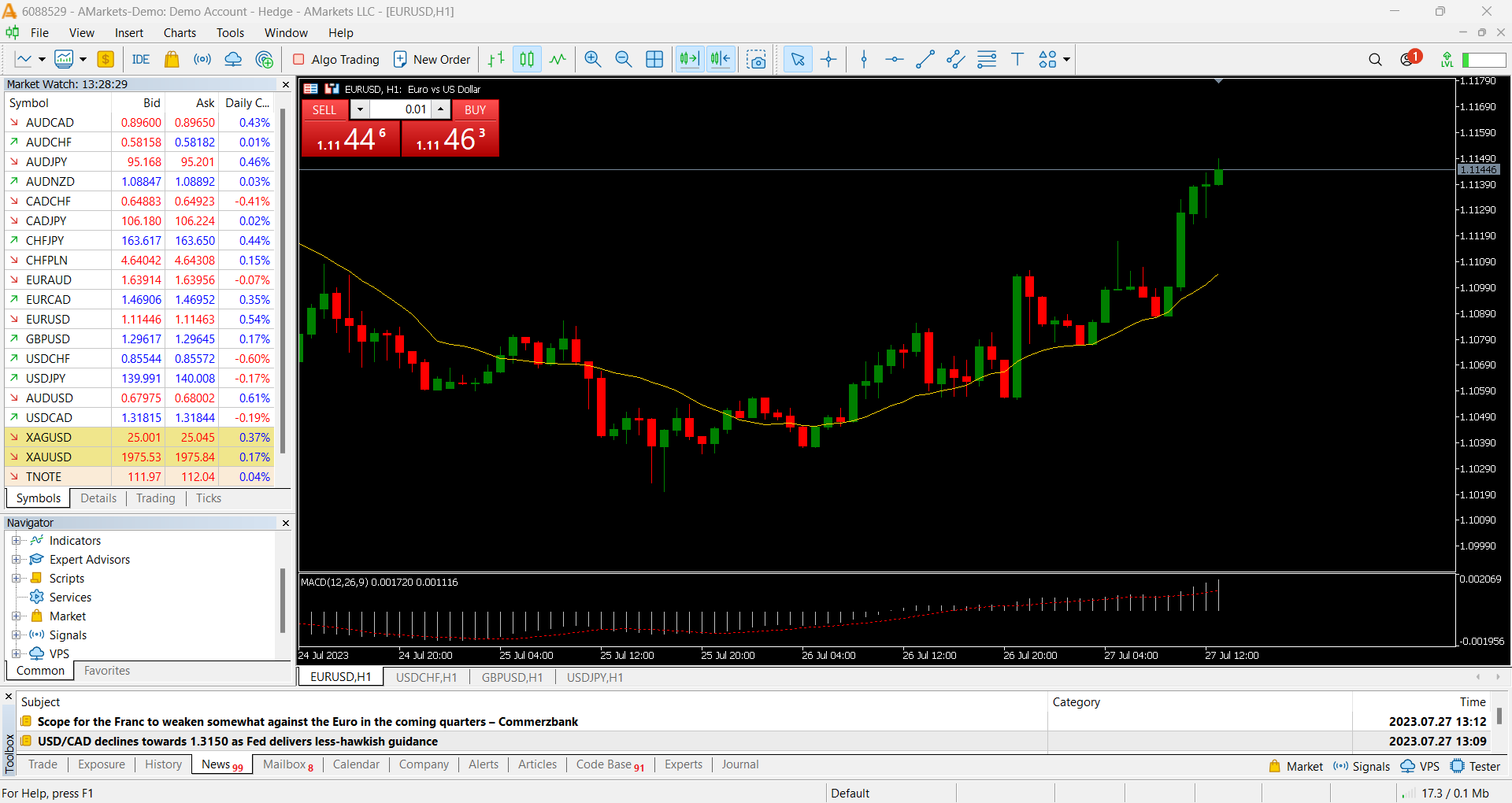Expand the Expert Advisors tree node
The height and width of the screenshot is (803, 1512).
[16, 559]
